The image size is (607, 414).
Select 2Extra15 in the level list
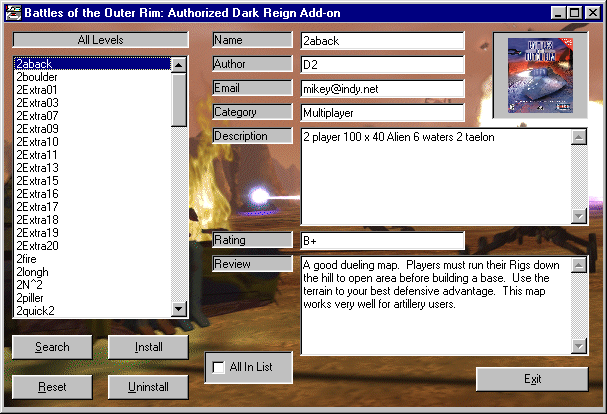click(93, 181)
